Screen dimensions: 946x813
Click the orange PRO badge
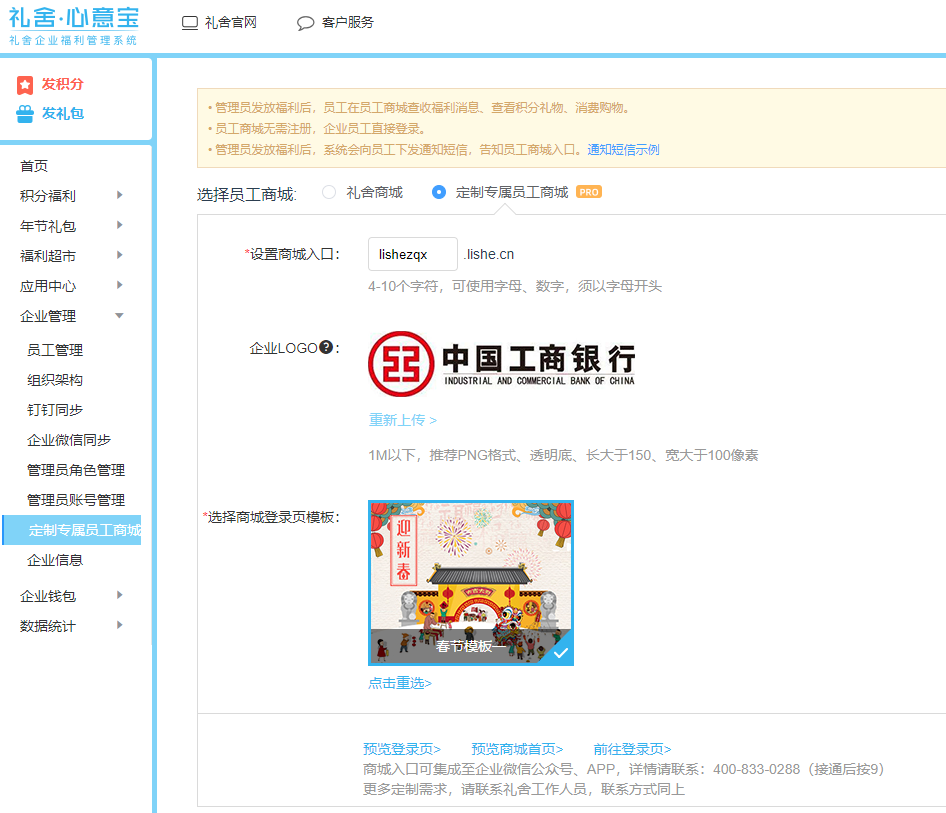589,192
